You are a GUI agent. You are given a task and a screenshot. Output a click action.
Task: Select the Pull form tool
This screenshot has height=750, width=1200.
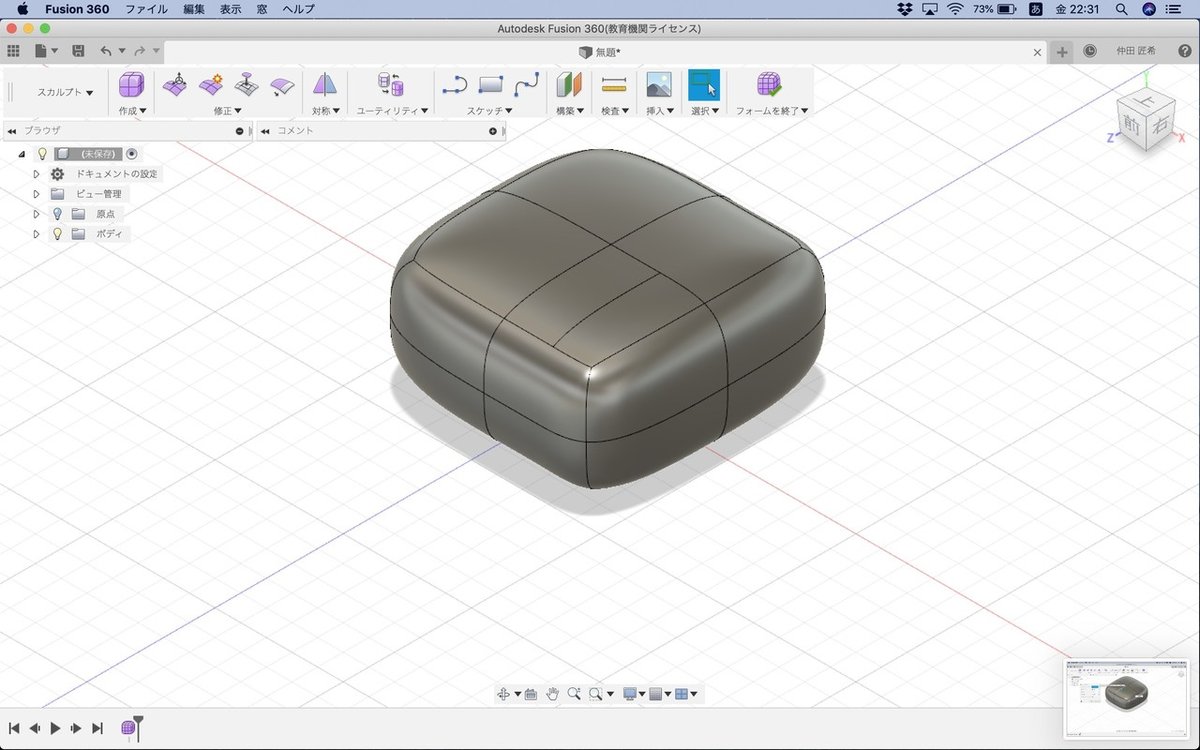click(246, 85)
